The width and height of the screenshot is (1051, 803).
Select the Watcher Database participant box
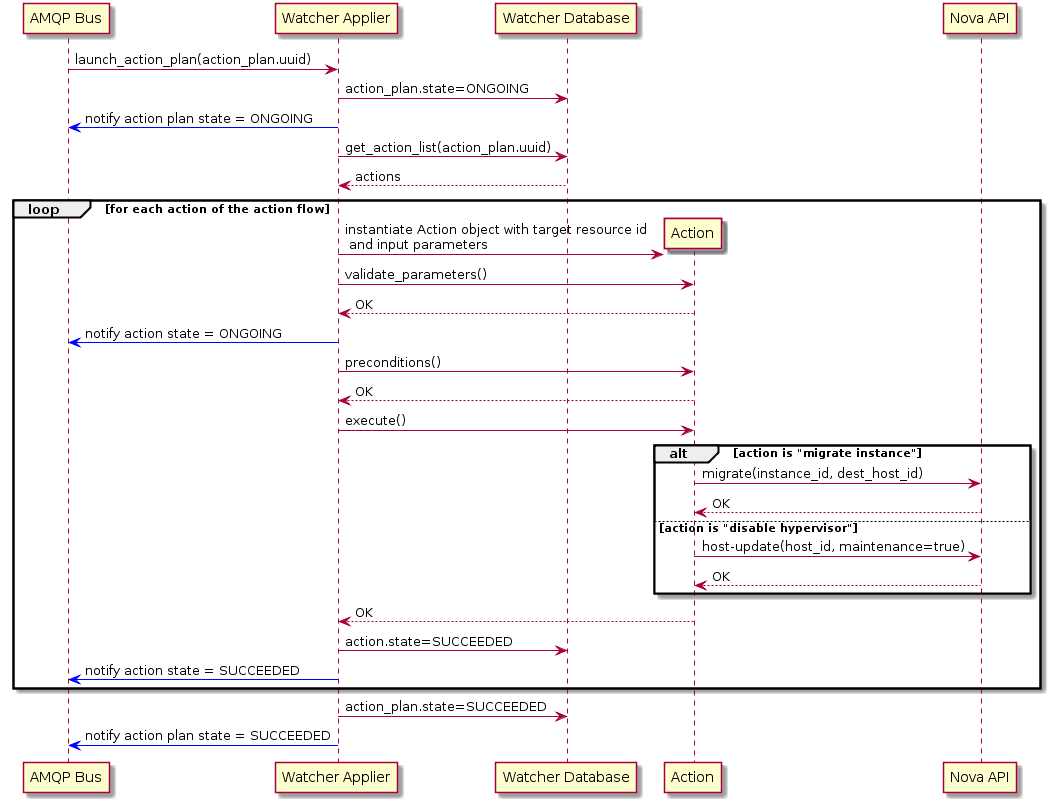click(x=566, y=18)
